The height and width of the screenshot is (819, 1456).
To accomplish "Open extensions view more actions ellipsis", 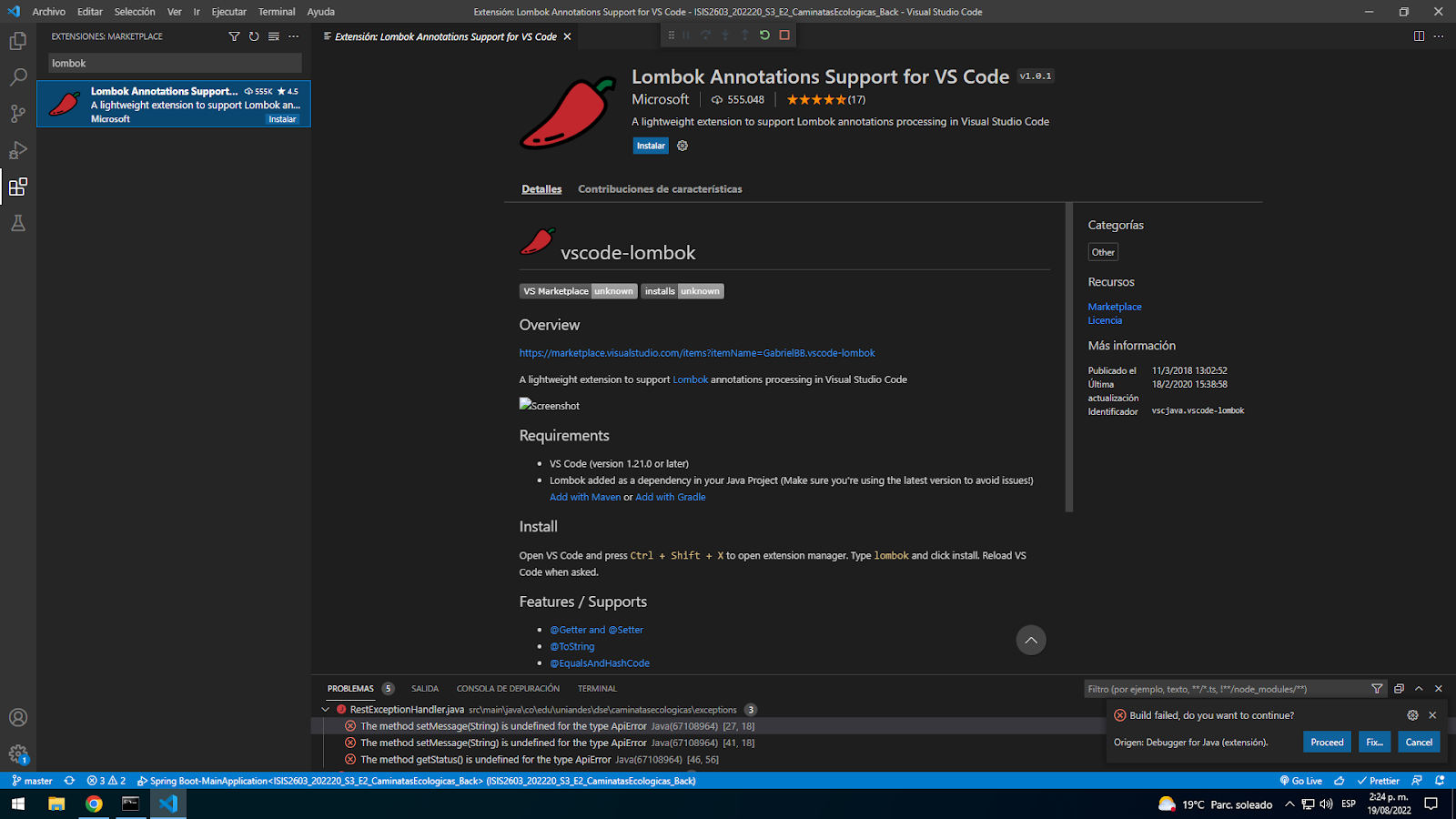I will [293, 36].
